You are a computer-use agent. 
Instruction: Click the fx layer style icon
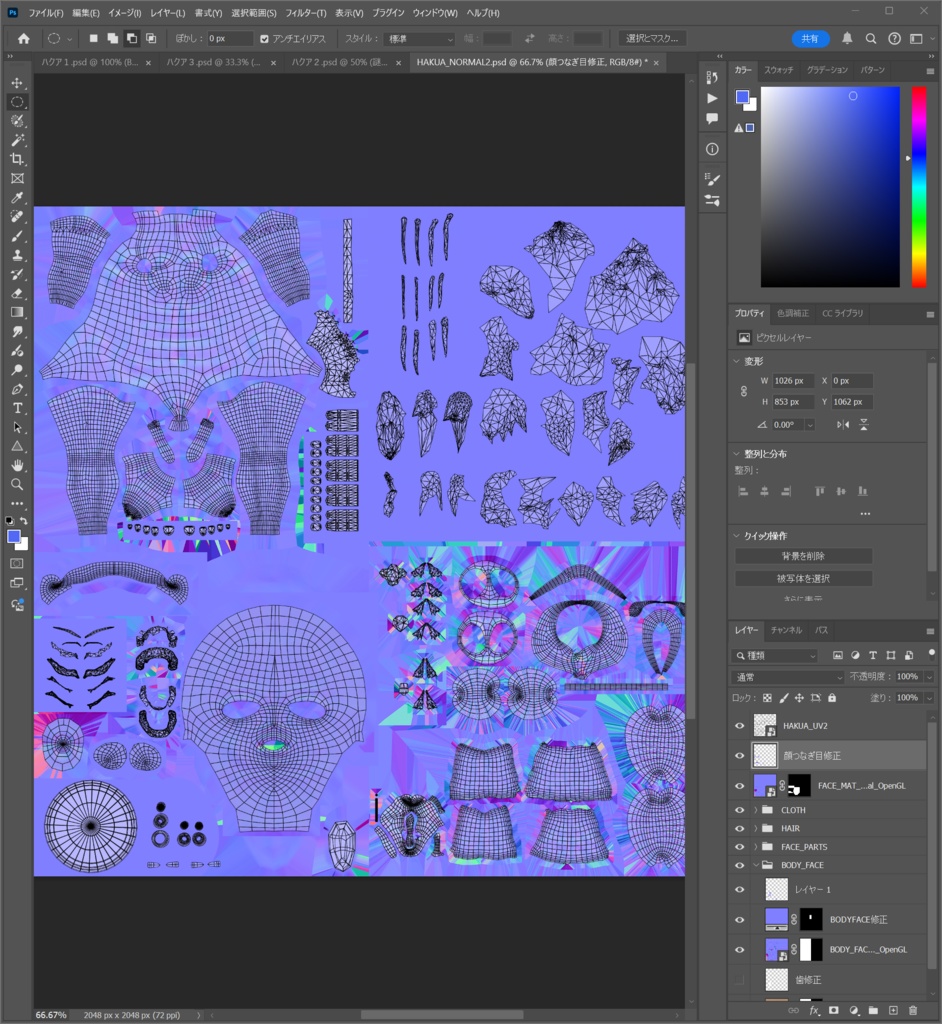coord(815,1010)
